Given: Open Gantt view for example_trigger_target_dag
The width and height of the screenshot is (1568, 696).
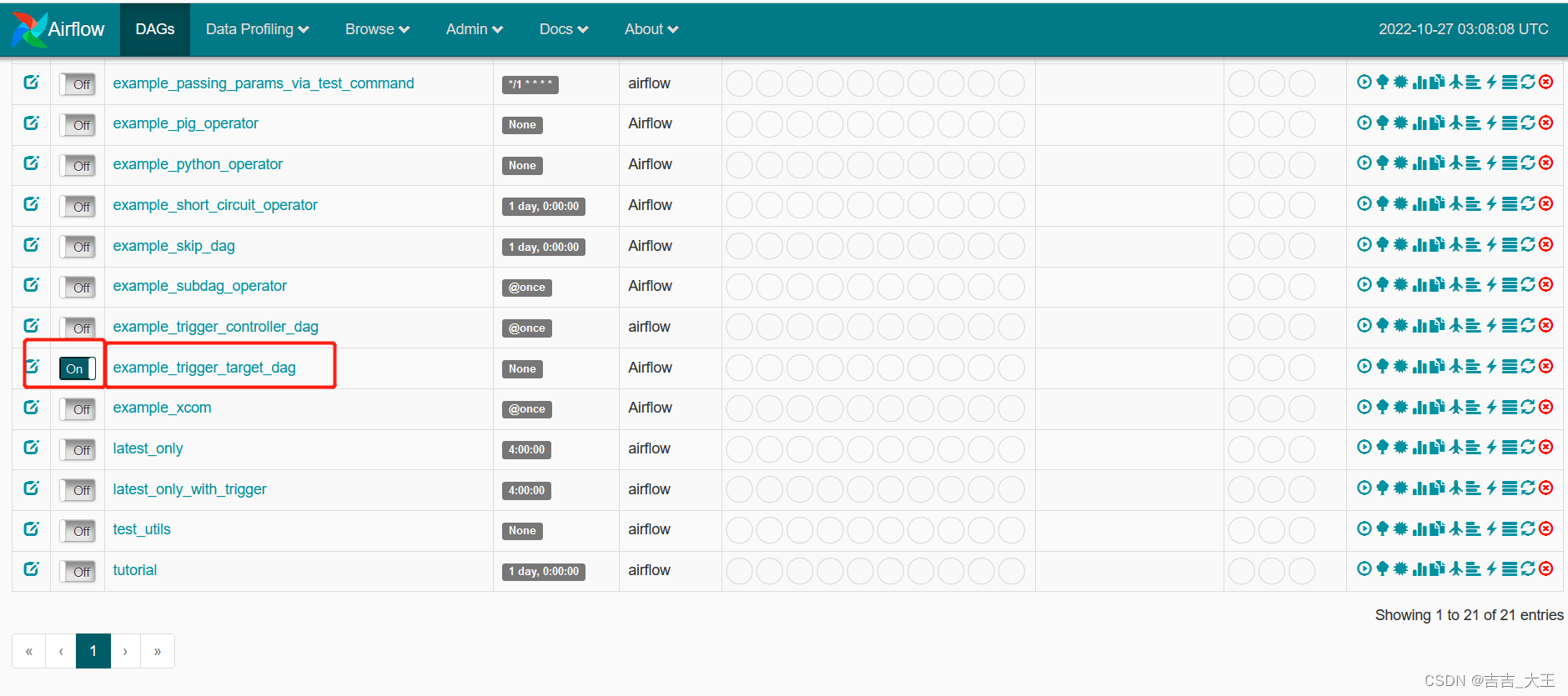Looking at the screenshot, I should click(x=1474, y=366).
